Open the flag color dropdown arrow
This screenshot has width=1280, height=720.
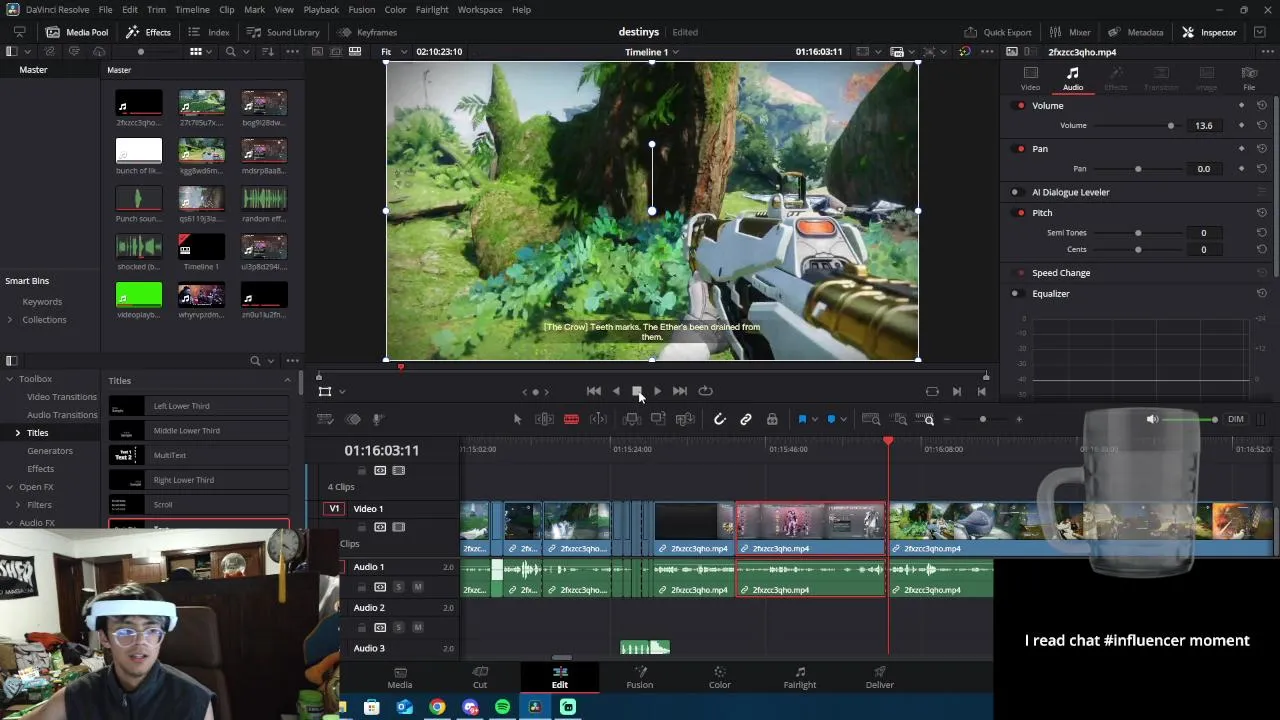pyautogui.click(x=815, y=420)
